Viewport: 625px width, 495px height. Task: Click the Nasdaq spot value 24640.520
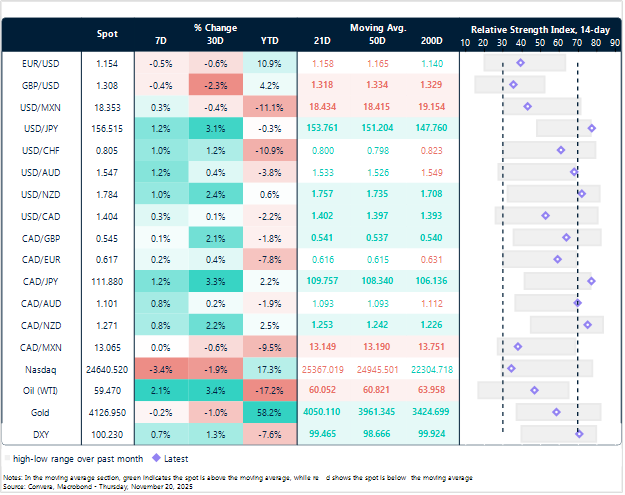(x=106, y=368)
